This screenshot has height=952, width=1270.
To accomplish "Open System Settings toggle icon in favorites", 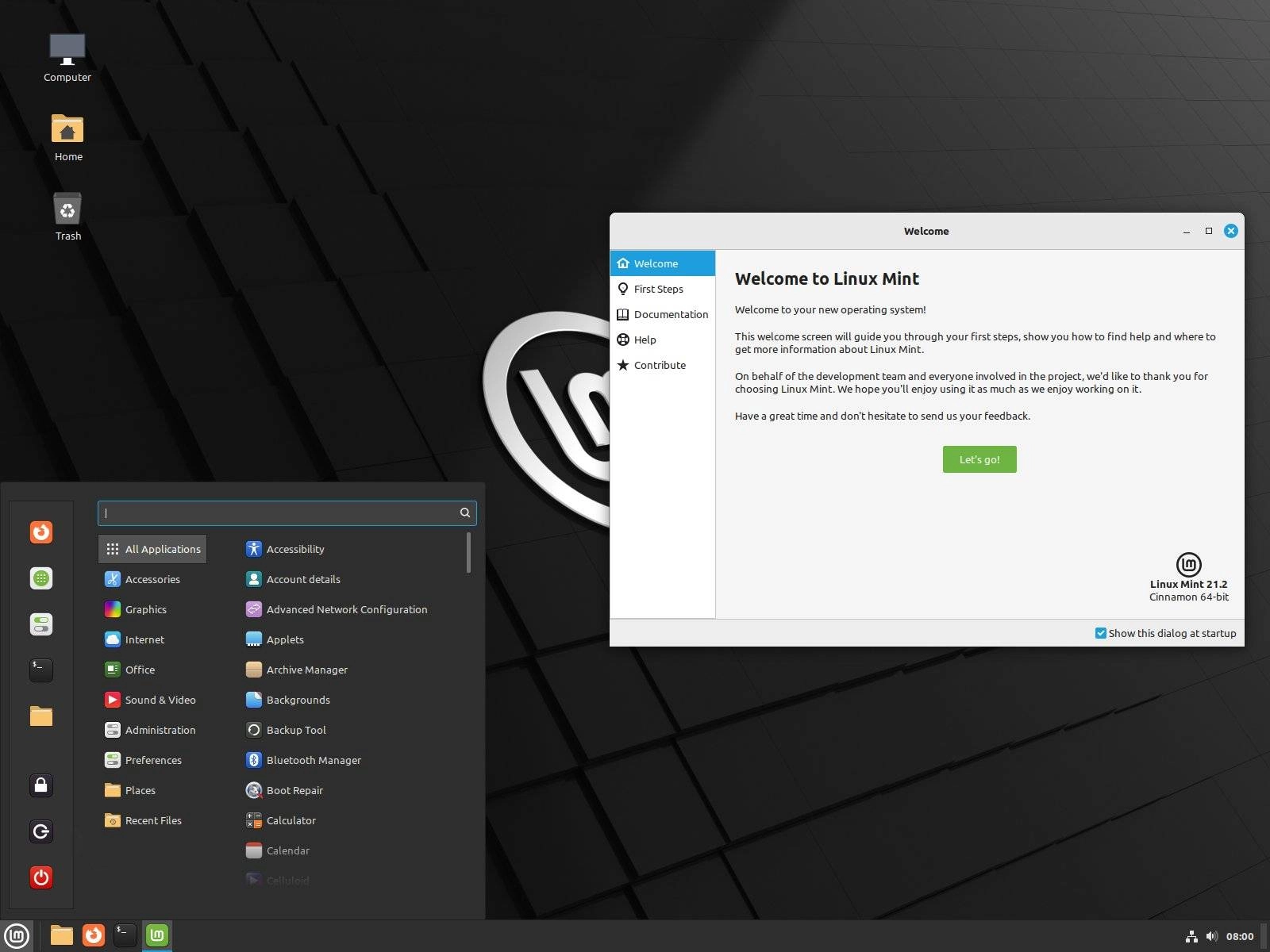I will [x=41, y=624].
